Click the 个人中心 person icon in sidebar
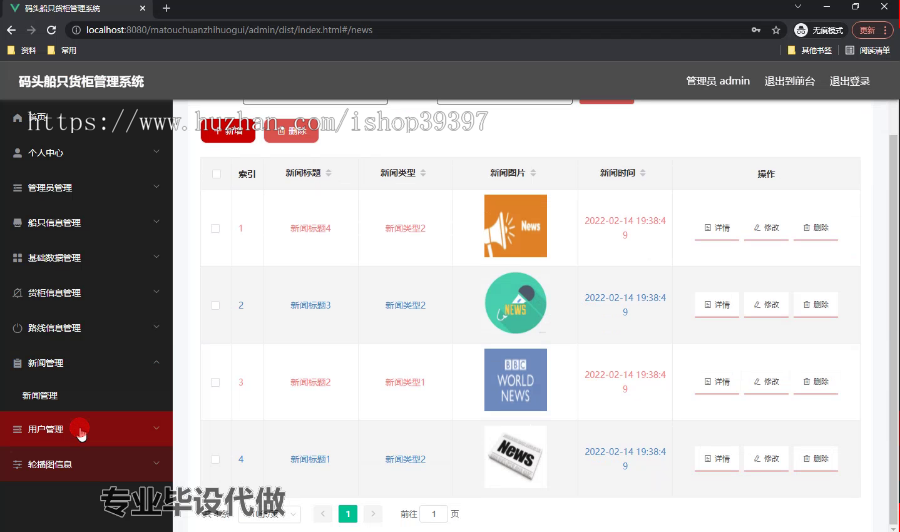Viewport: 900px width, 532px height. pos(17,153)
